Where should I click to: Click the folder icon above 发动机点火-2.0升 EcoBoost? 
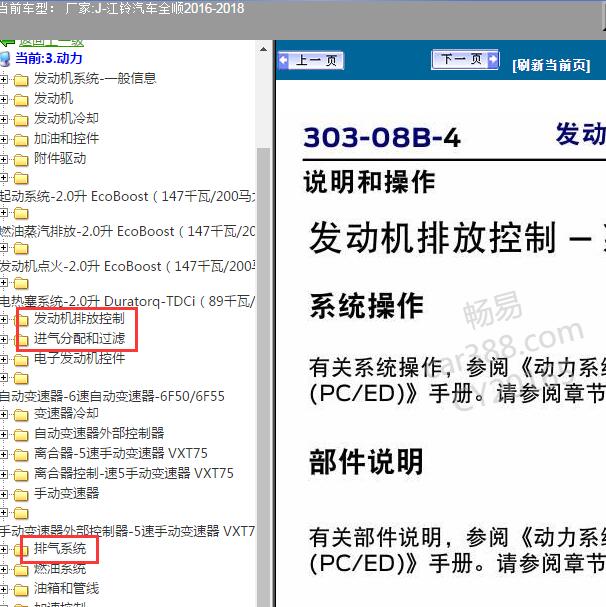click(21, 248)
